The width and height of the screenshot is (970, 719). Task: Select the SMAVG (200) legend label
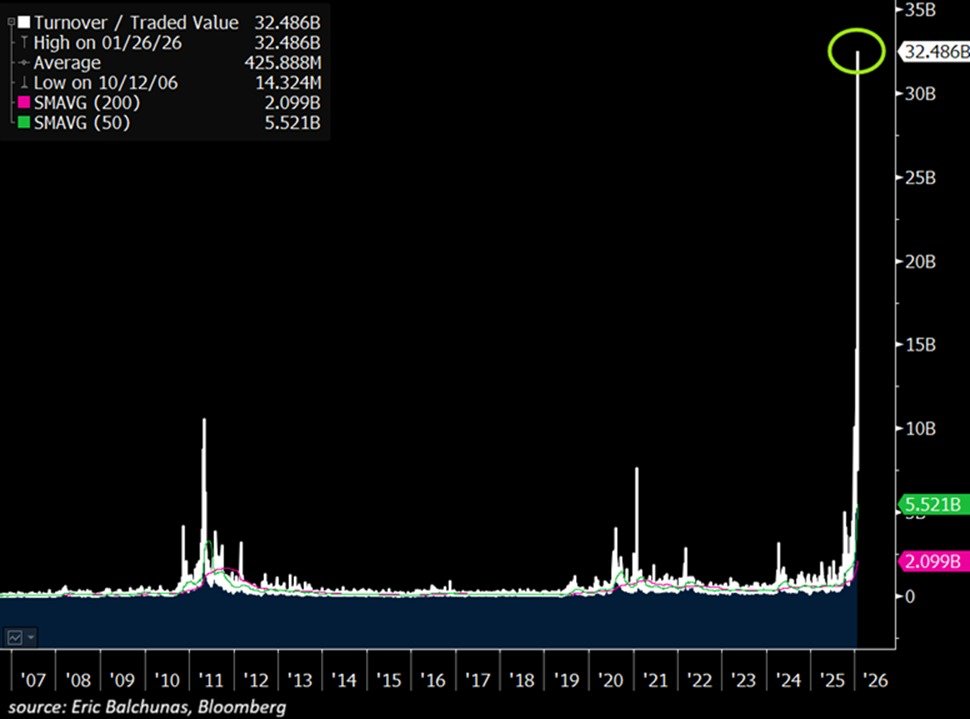87,103
